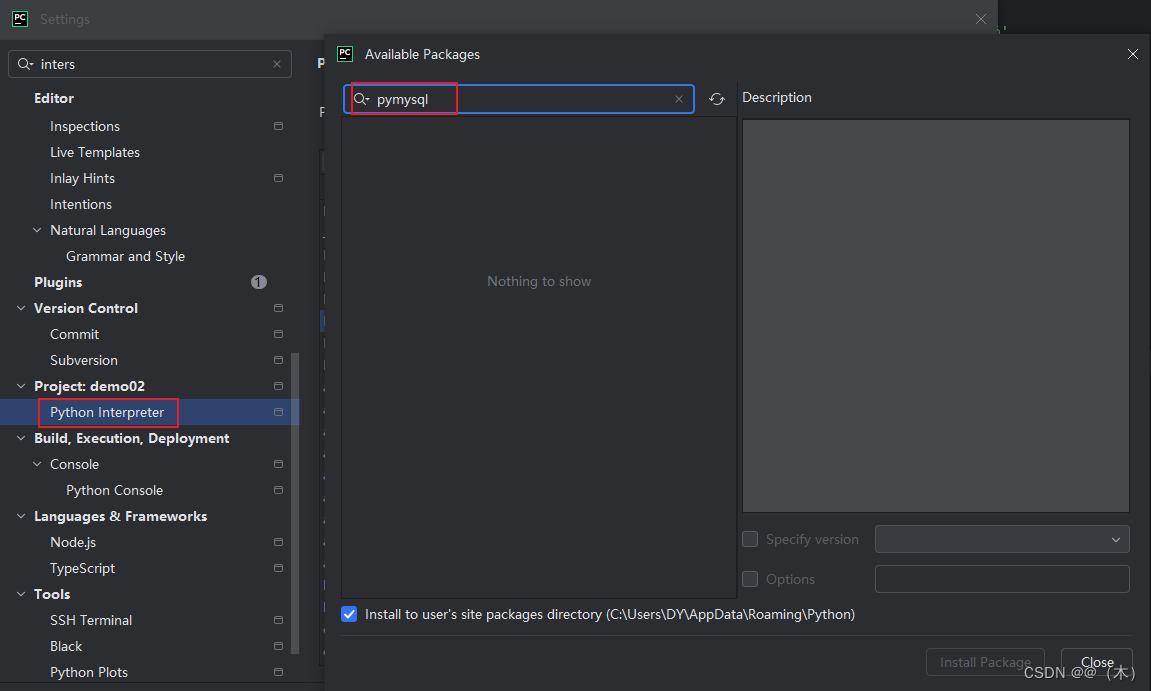Image resolution: width=1151 pixels, height=691 pixels.
Task: Collapse the Tools section
Action: pyautogui.click(x=21, y=594)
